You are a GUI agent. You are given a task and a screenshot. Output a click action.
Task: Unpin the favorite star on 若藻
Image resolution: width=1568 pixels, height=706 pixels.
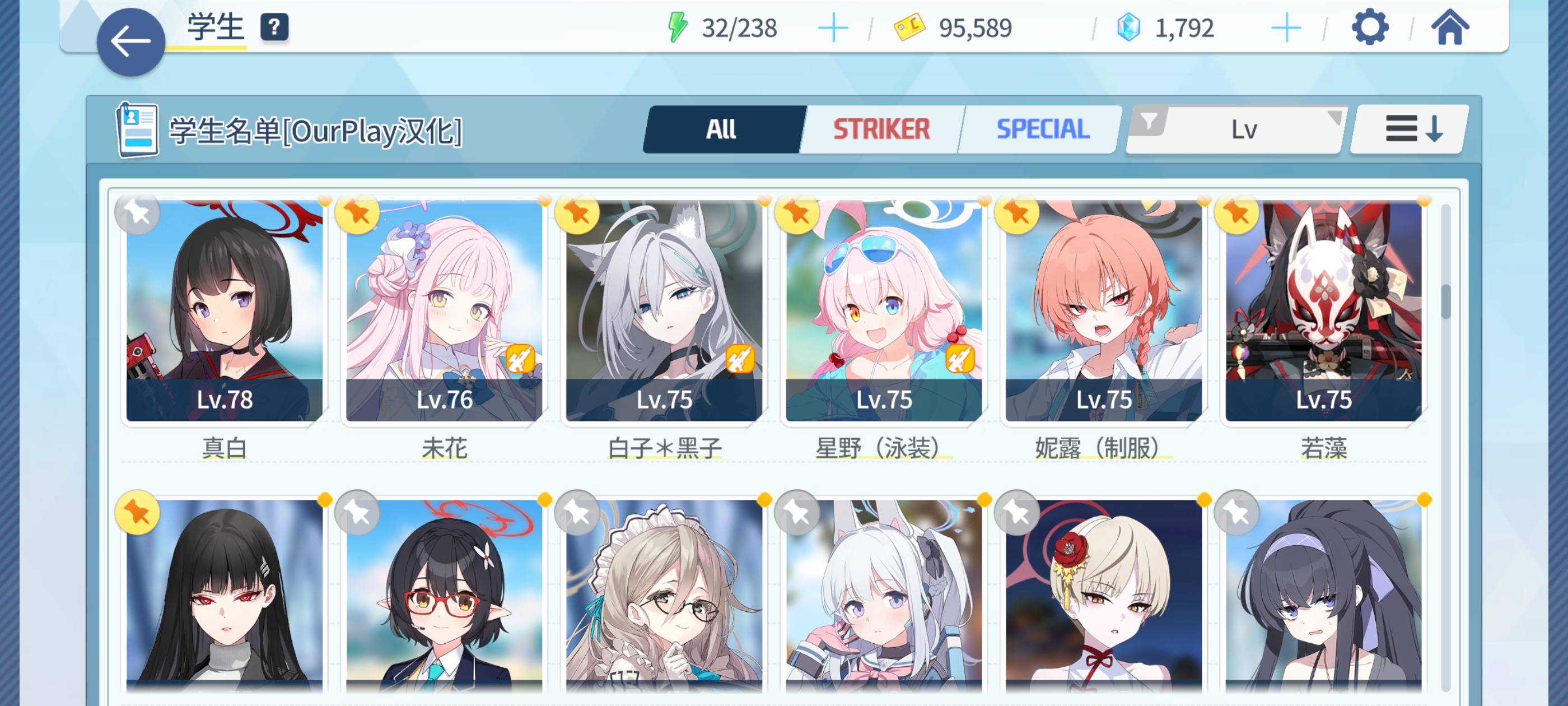click(1236, 213)
